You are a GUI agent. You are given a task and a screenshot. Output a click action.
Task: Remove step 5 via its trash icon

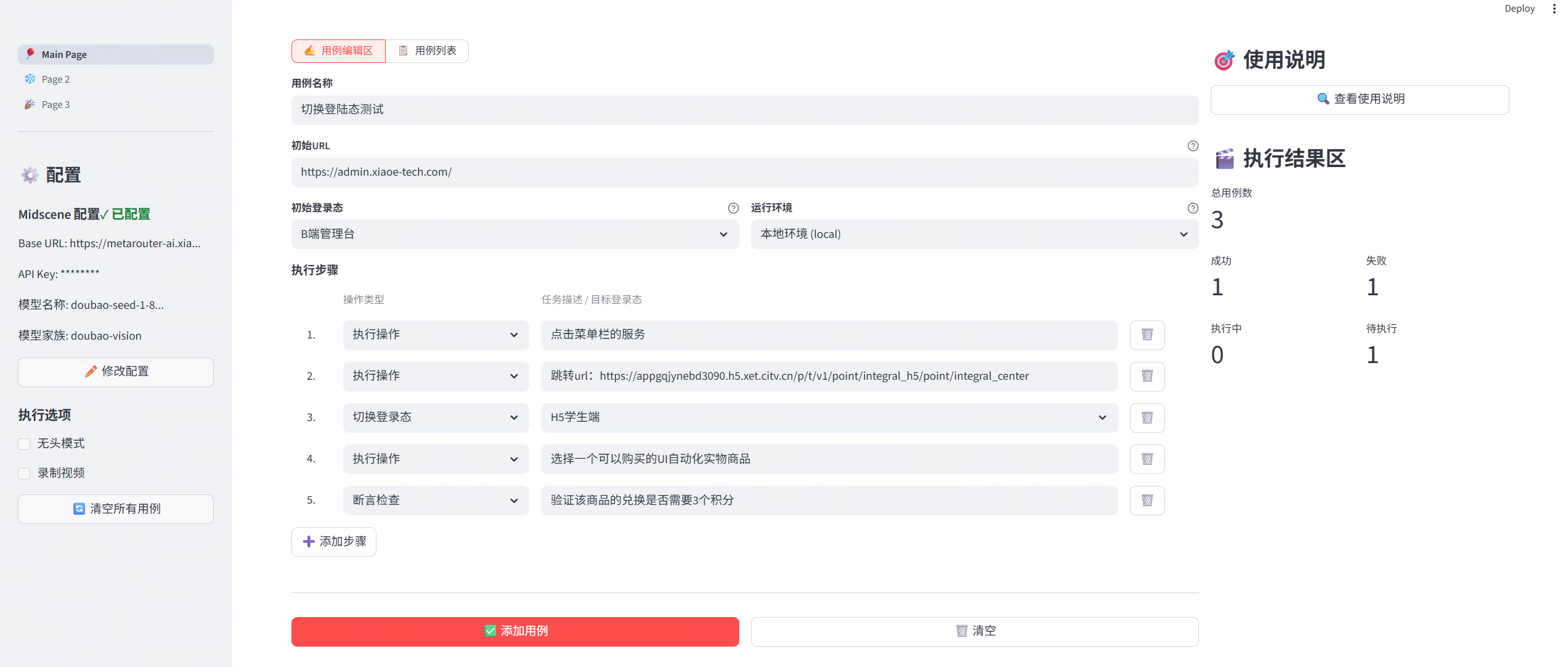[x=1147, y=500]
